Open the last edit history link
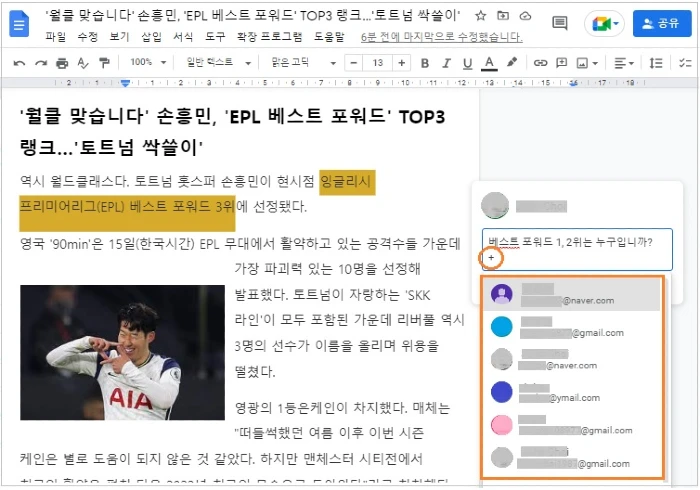Screen dimensions: 700x490 [442, 37]
